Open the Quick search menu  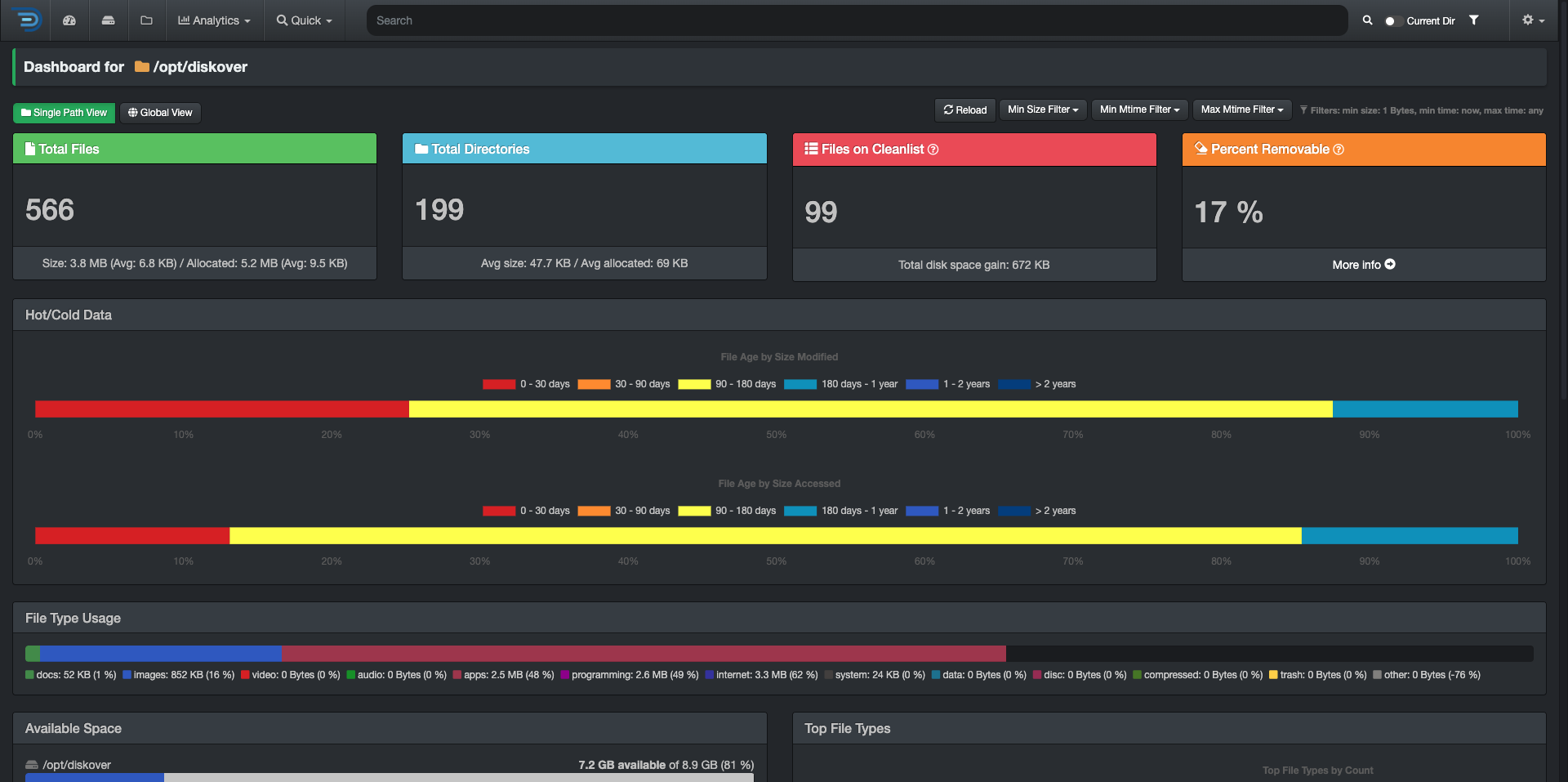(x=305, y=20)
